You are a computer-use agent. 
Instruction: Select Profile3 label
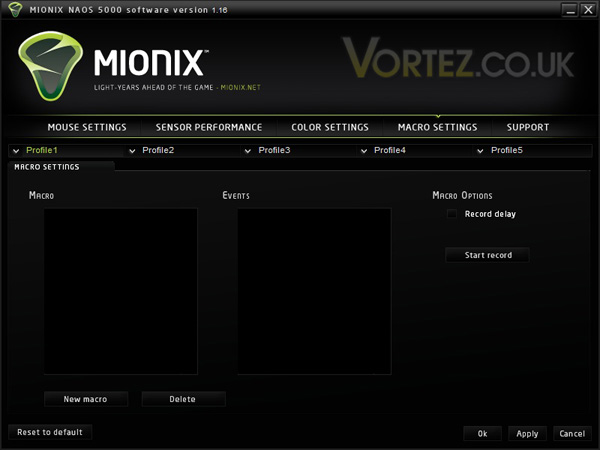tap(274, 150)
